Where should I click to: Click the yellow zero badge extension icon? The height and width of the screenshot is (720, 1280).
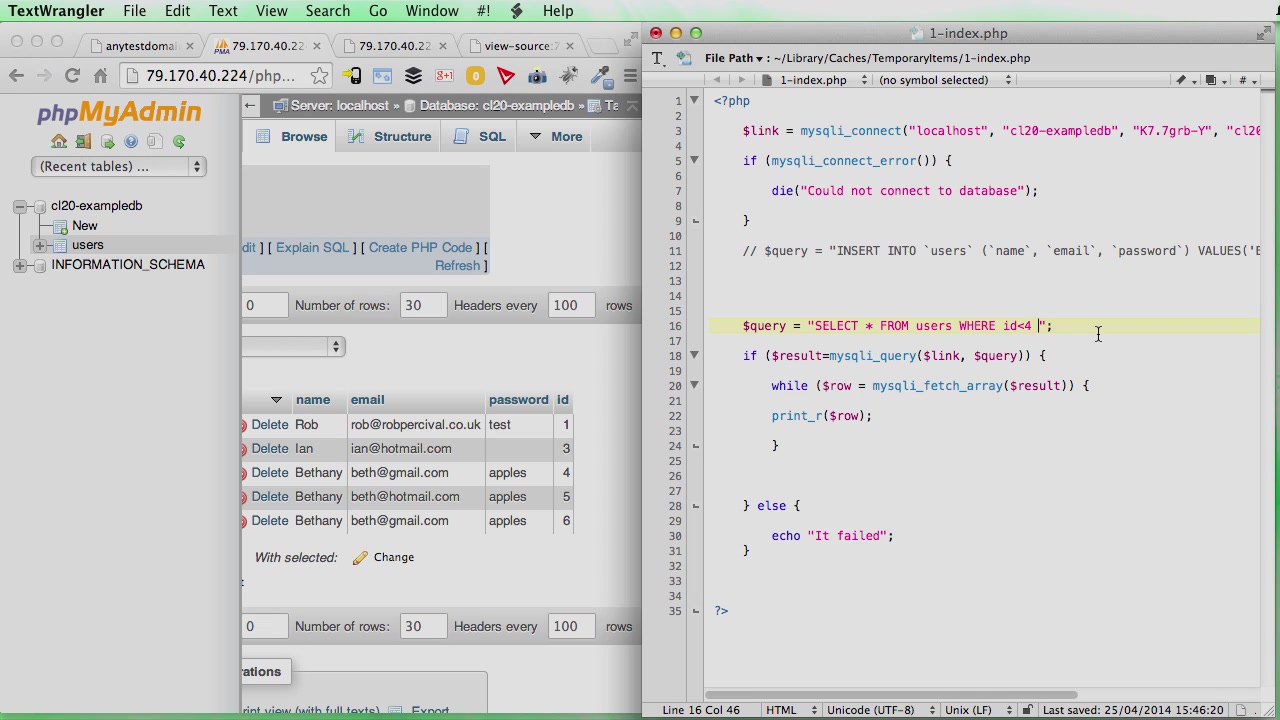tap(475, 76)
